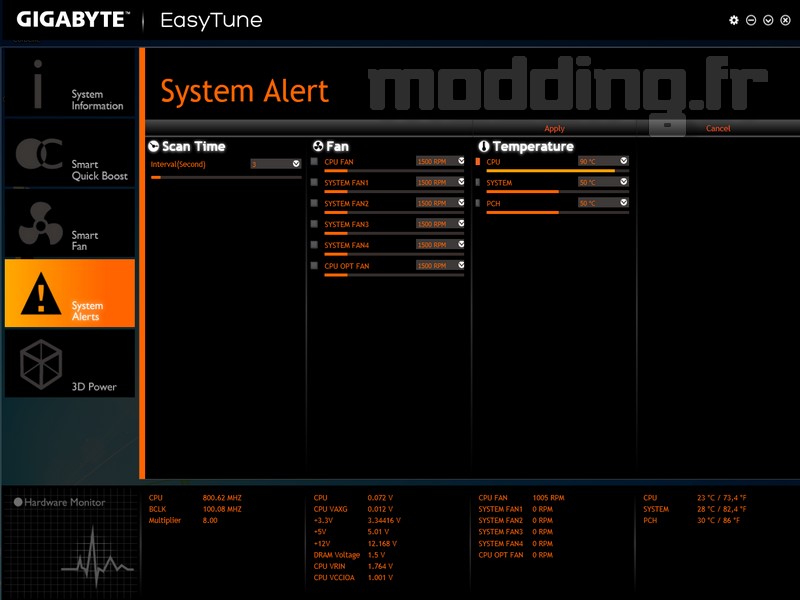Screen dimensions: 800x600
Task: Tick the CPU OPT FAN checkbox
Action: 314,265
